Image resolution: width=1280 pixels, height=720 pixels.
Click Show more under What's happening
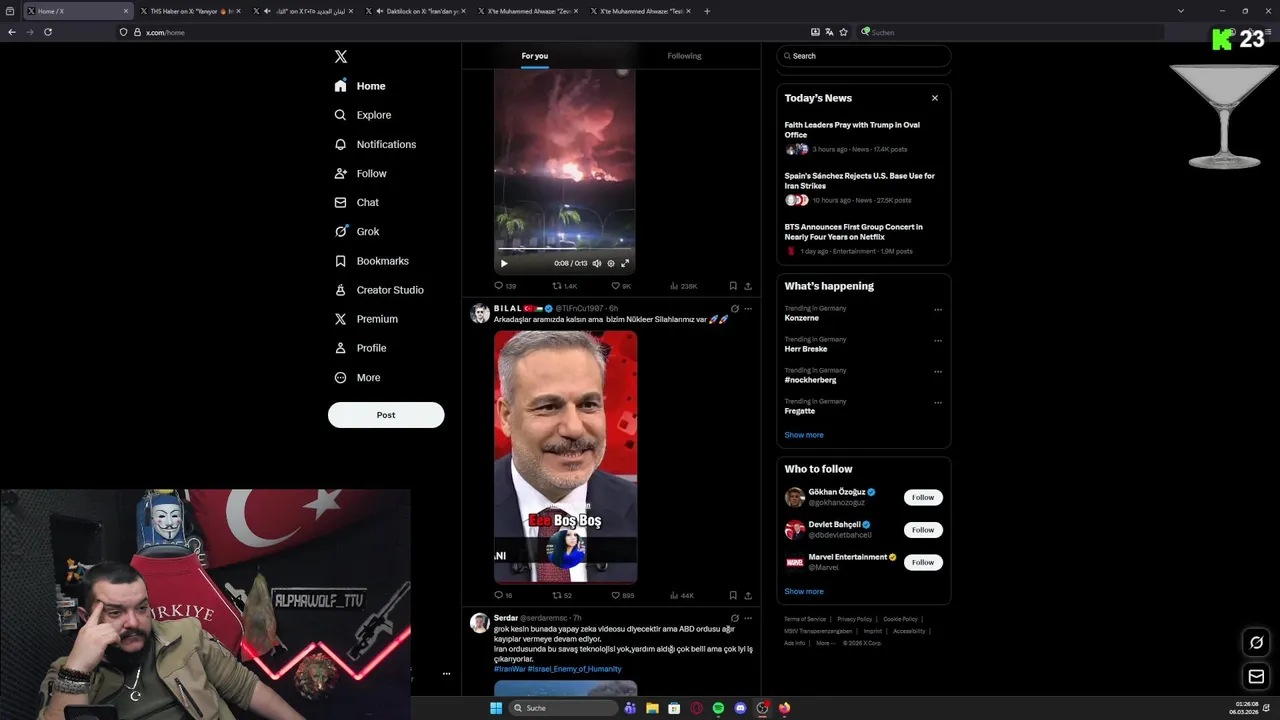[804, 435]
